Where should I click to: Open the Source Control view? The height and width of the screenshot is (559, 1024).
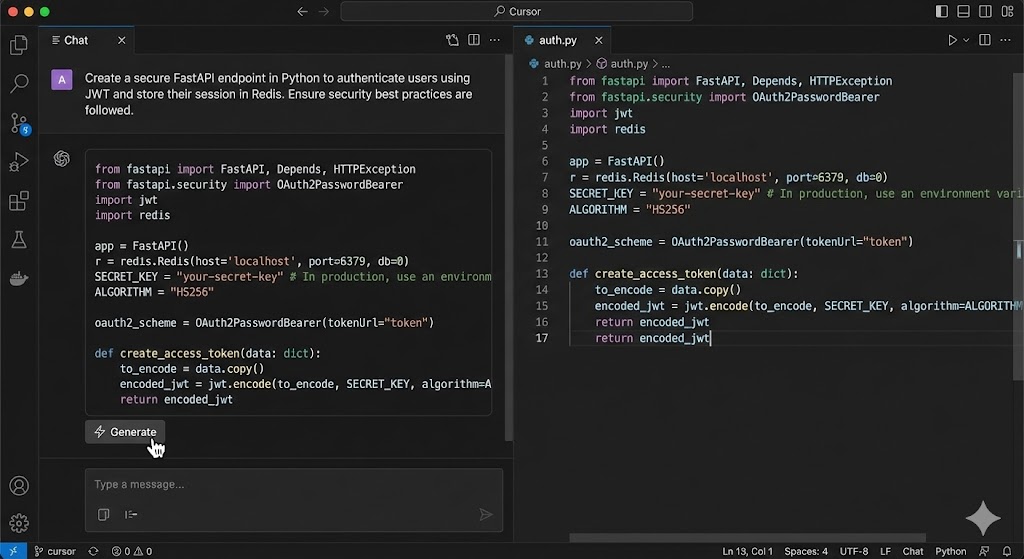click(18, 123)
